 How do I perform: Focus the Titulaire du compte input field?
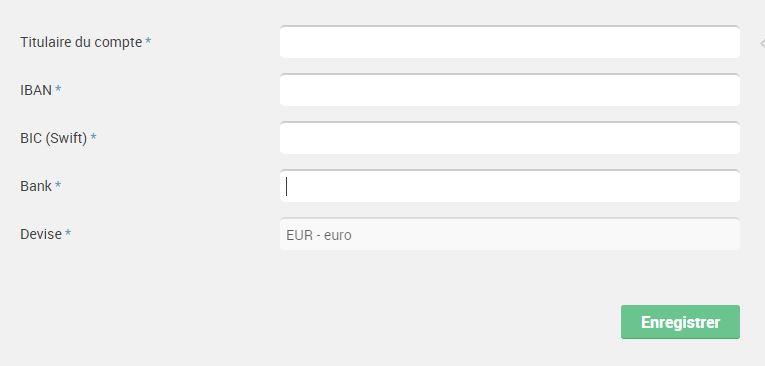(510, 42)
